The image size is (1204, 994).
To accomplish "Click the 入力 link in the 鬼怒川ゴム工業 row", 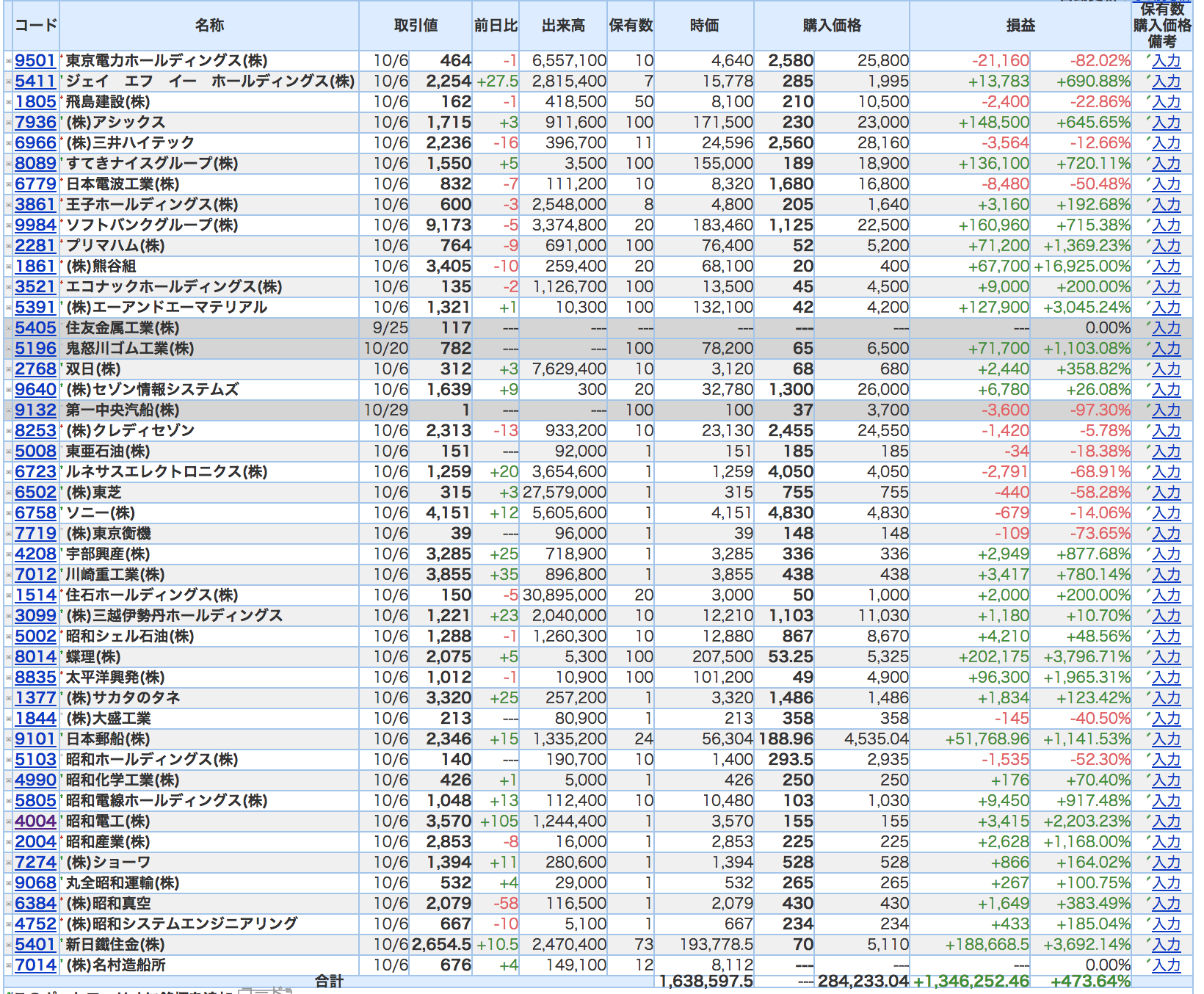I will (1166, 349).
